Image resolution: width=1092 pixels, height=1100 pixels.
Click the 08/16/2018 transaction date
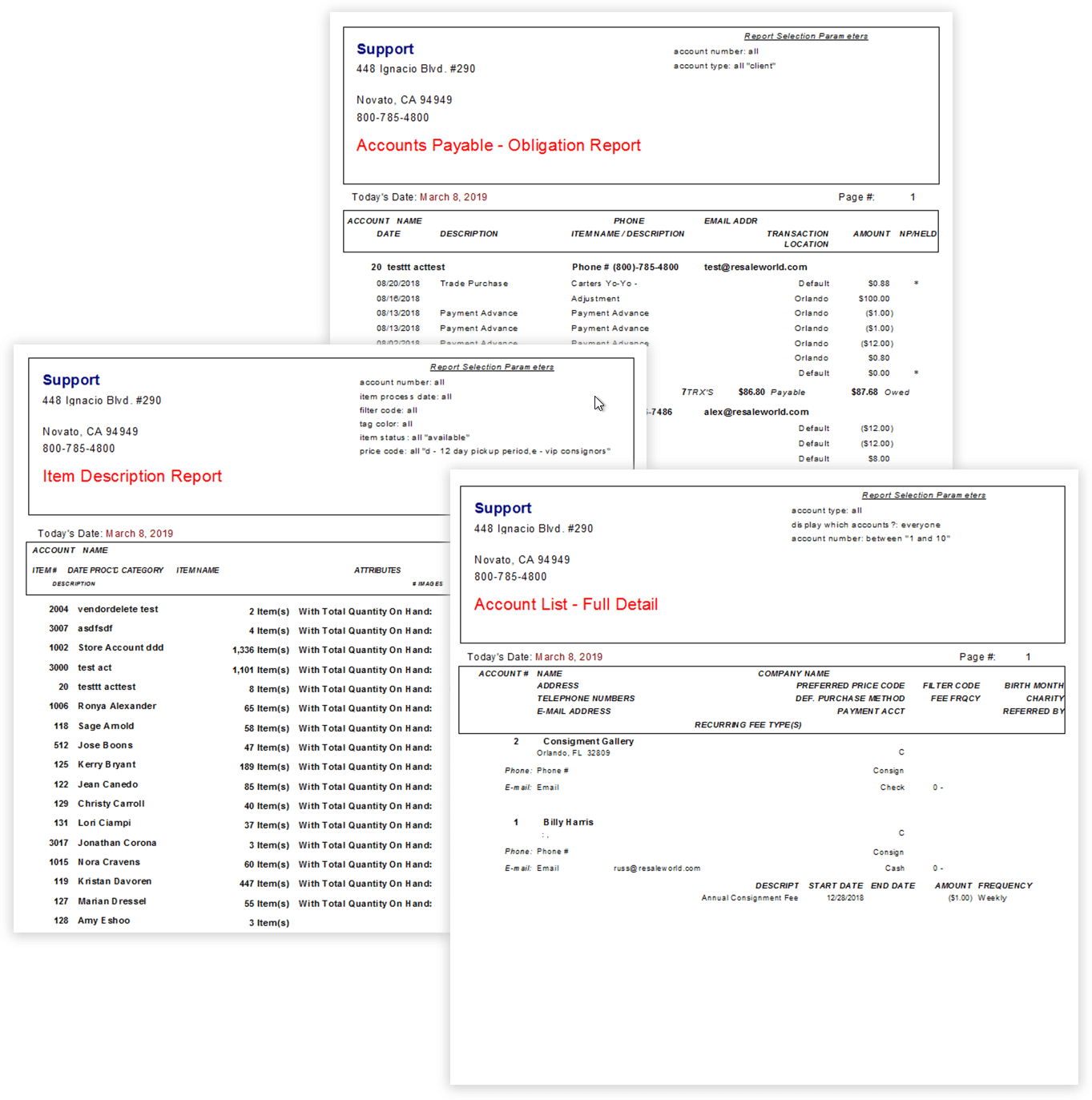[x=398, y=299]
